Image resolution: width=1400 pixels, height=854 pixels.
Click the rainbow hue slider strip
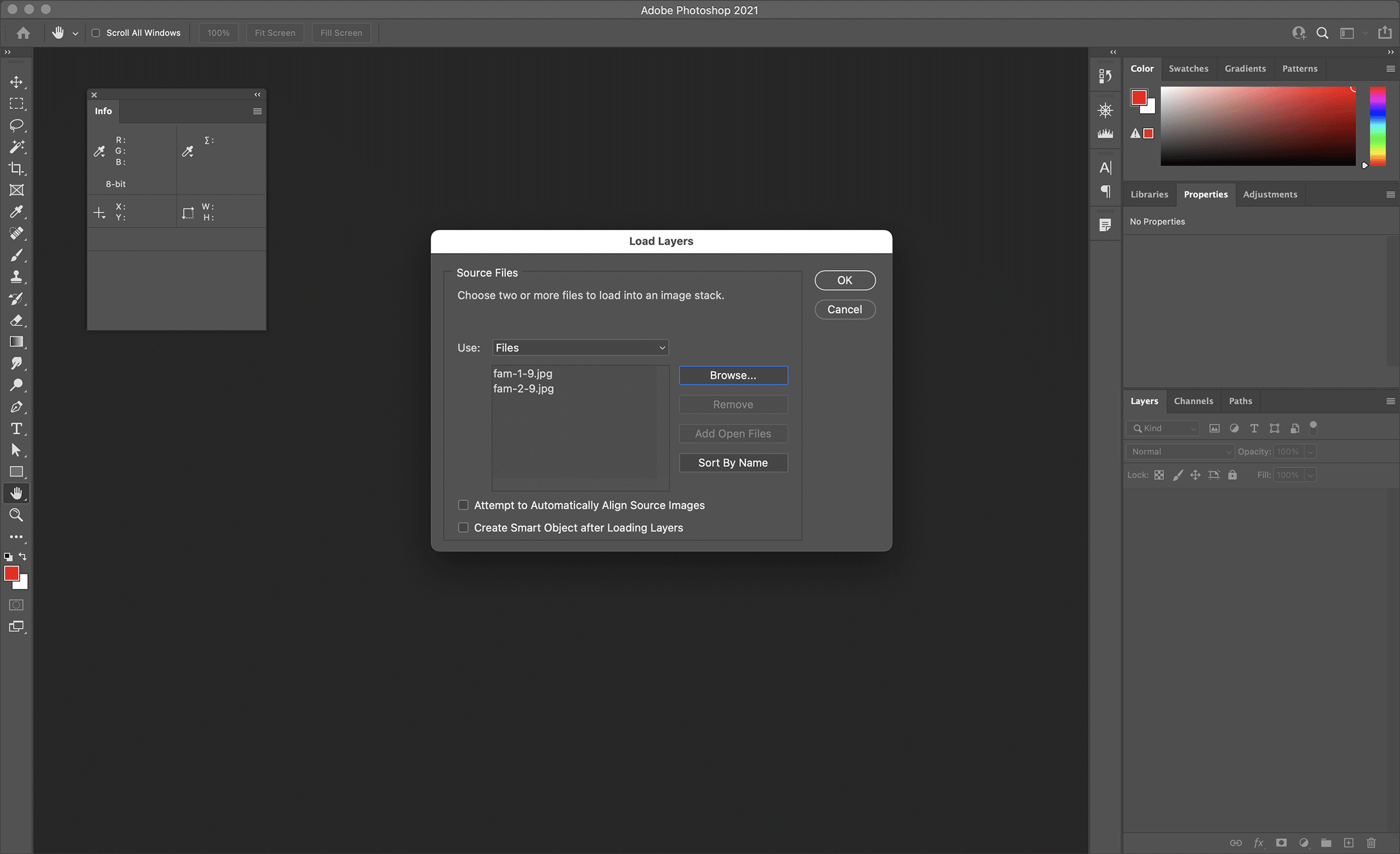click(1377, 126)
